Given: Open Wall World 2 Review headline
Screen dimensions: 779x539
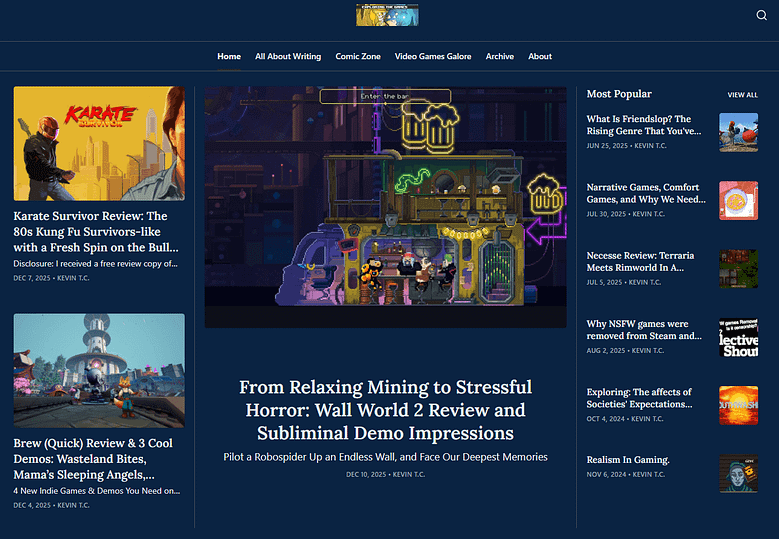Looking at the screenshot, I should pos(386,410).
